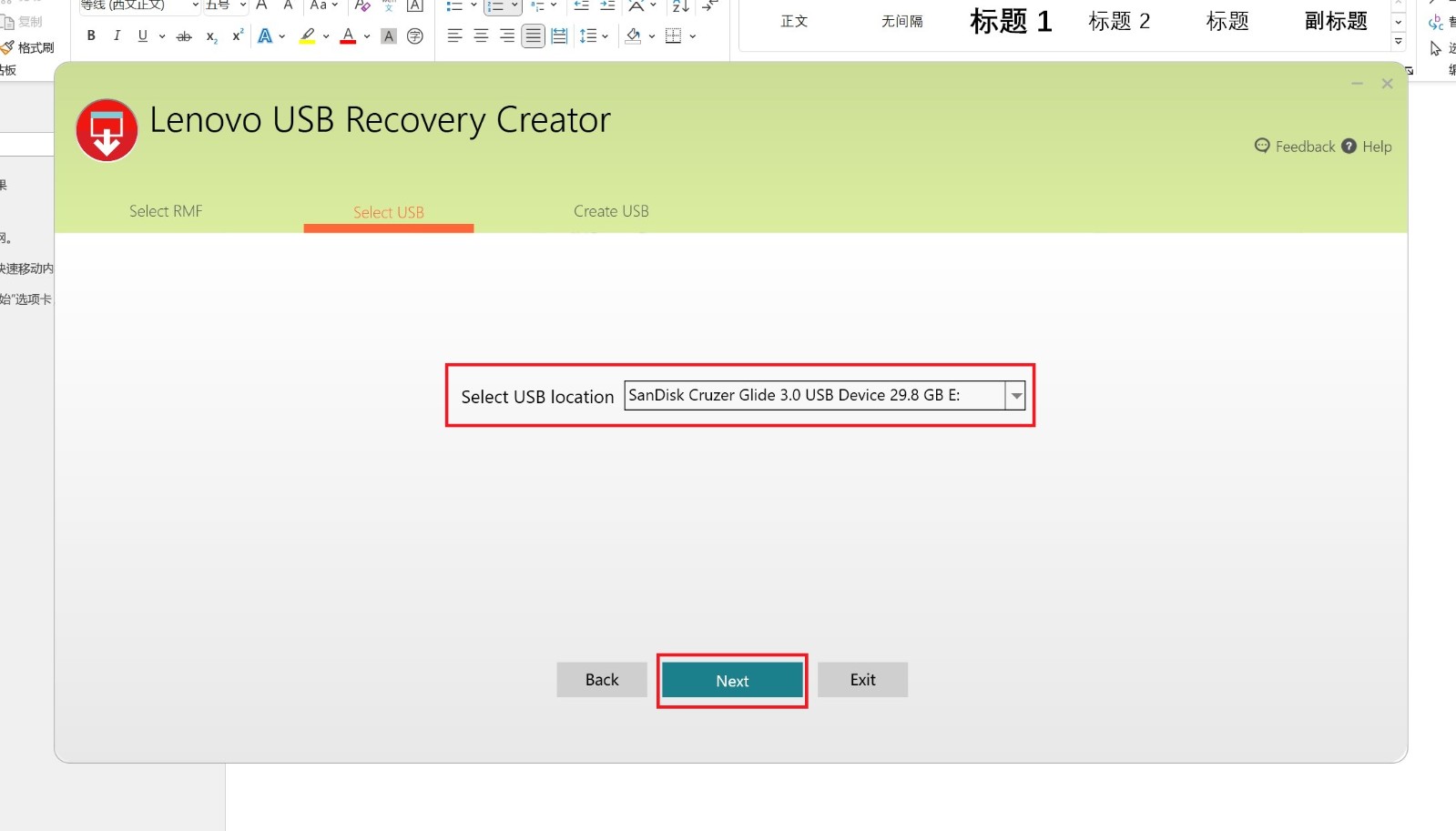Screen dimensions: 1456x831
Task: Click the Next button
Action: pos(732,680)
